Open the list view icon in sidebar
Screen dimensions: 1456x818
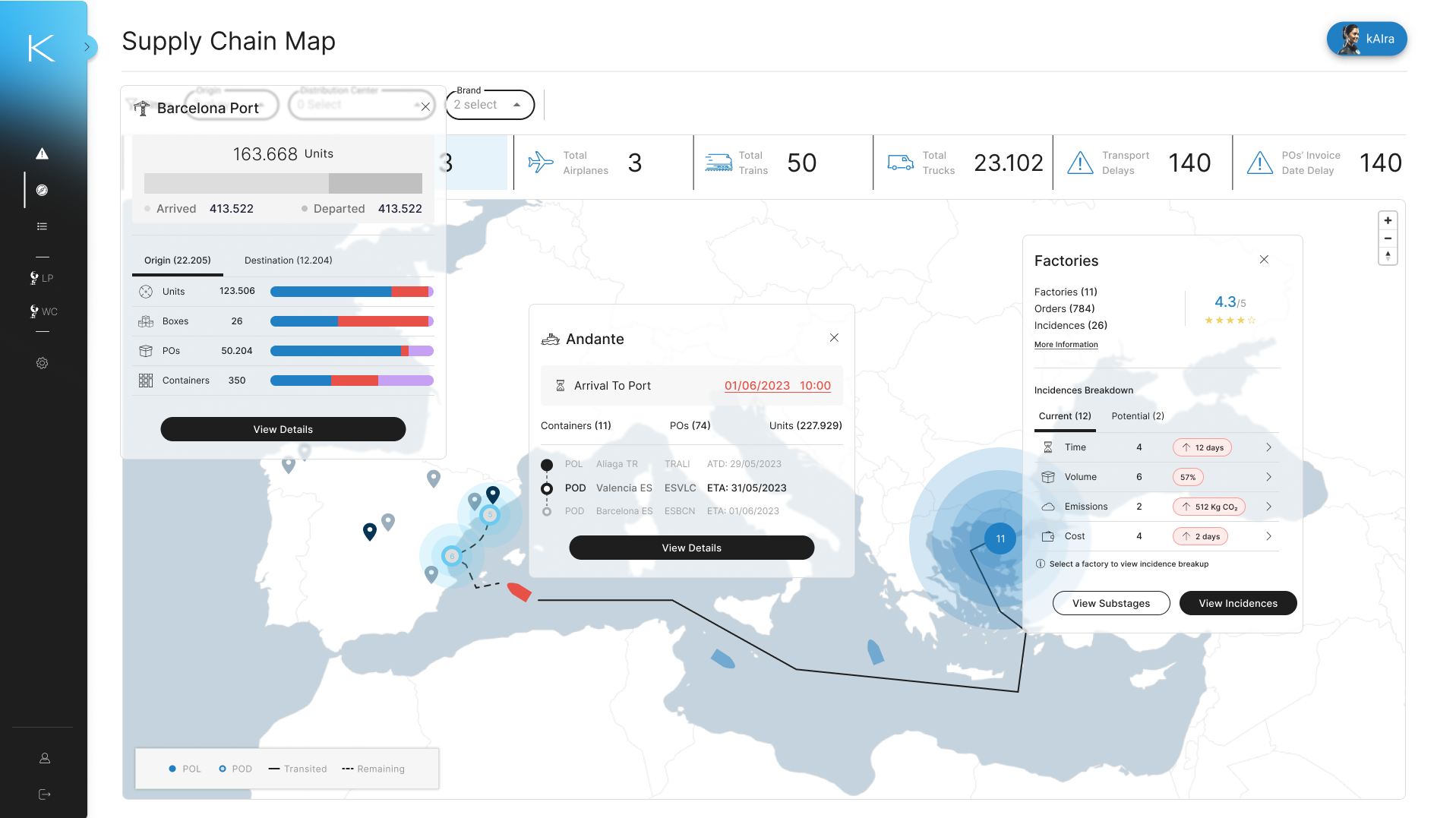pos(43,226)
